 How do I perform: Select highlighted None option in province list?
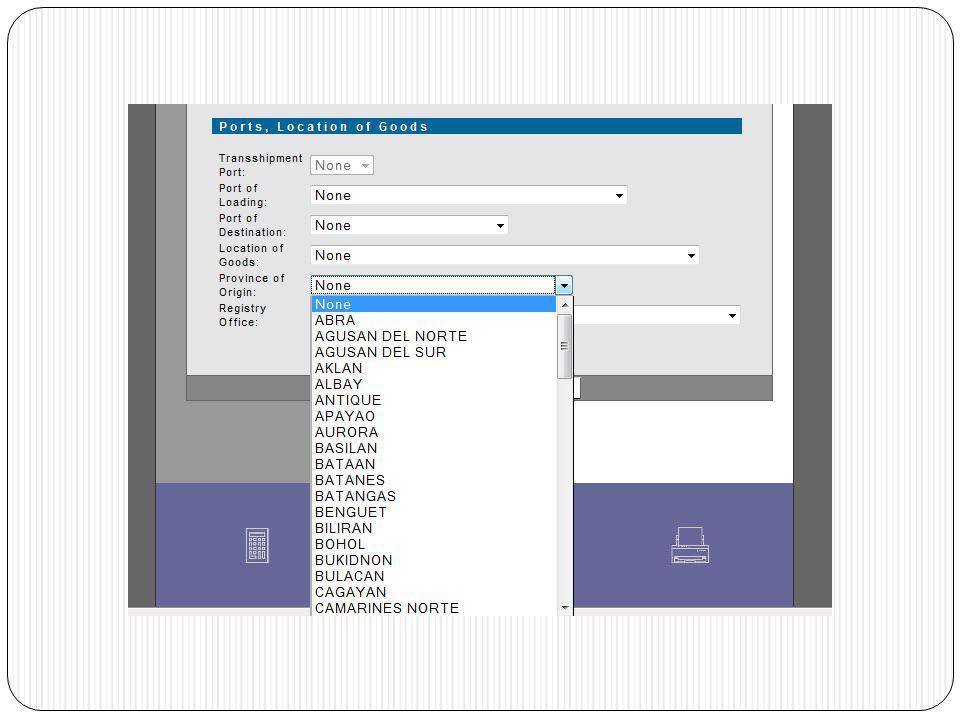point(433,304)
